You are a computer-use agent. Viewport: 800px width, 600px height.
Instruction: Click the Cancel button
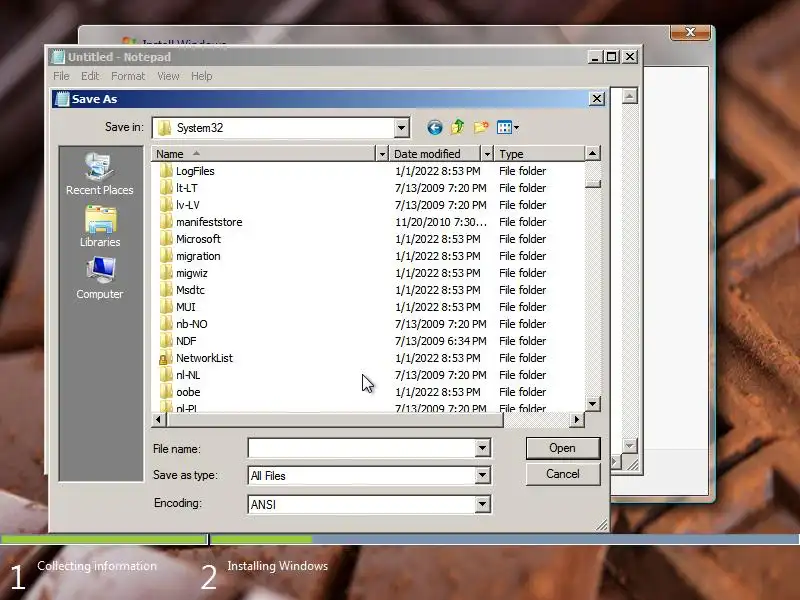coord(563,474)
